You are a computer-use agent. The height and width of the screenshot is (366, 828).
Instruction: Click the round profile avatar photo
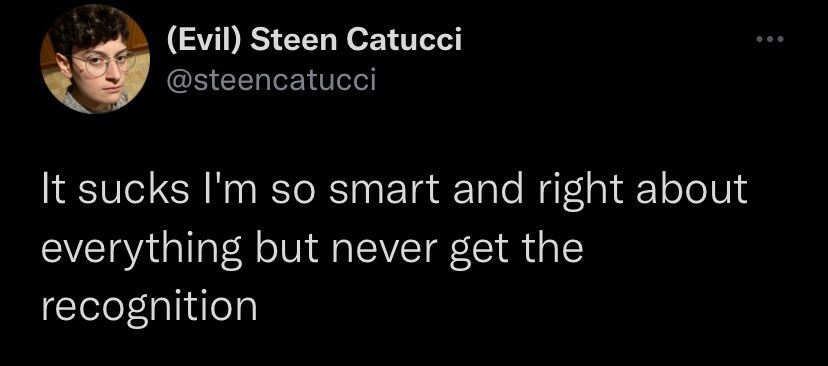[x=95, y=59]
